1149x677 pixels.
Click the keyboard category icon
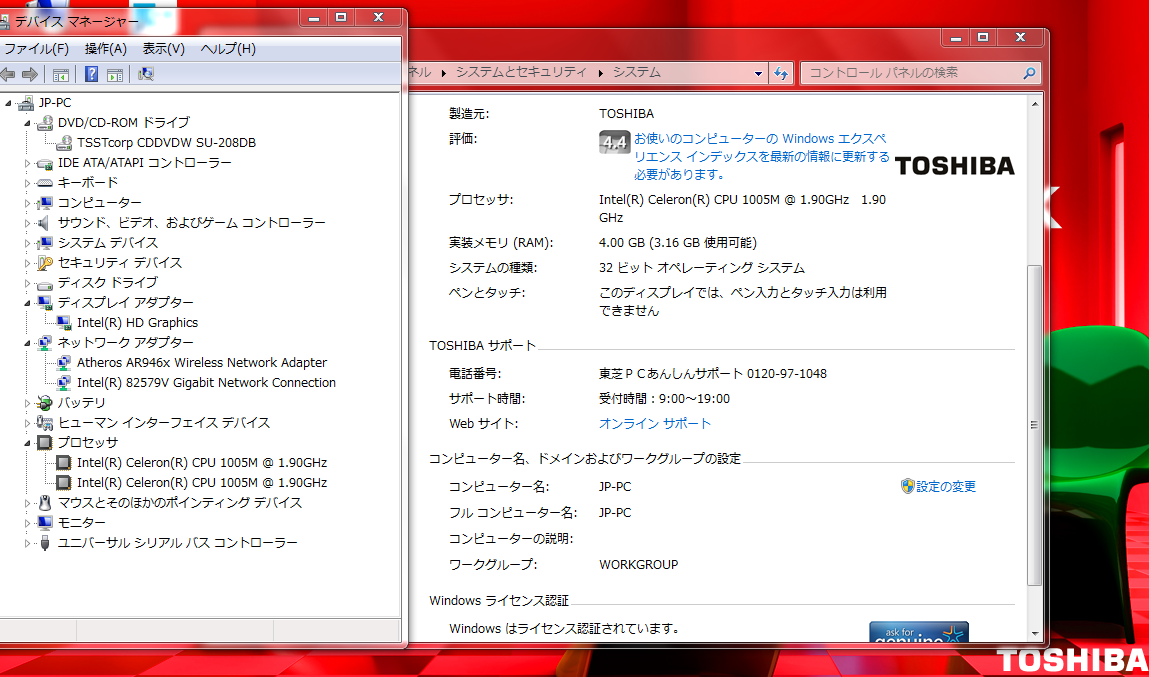click(x=45, y=182)
